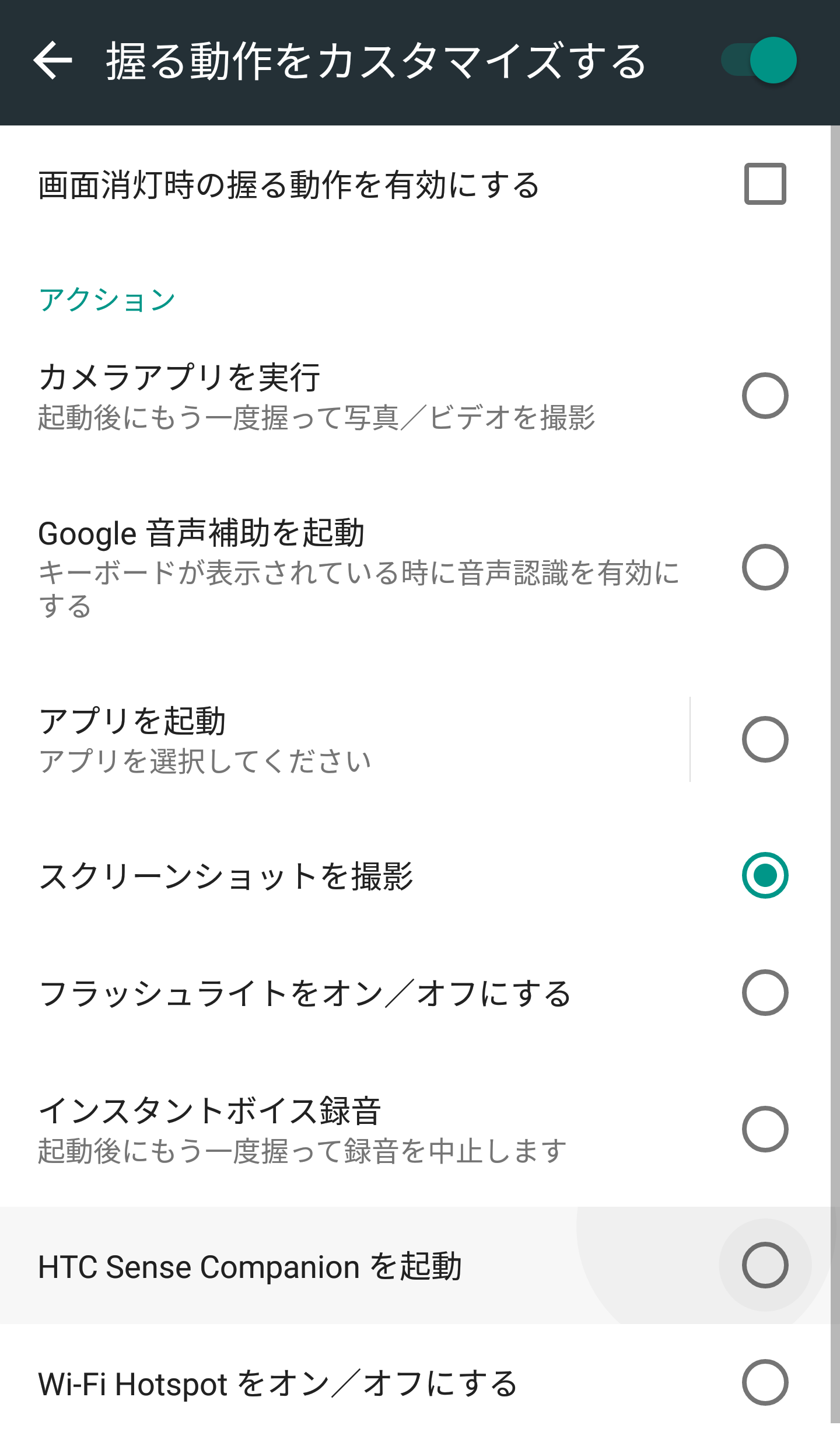Tap the カメラアプリを実行 option text
The width and height of the screenshot is (840, 1432).
click(x=179, y=377)
